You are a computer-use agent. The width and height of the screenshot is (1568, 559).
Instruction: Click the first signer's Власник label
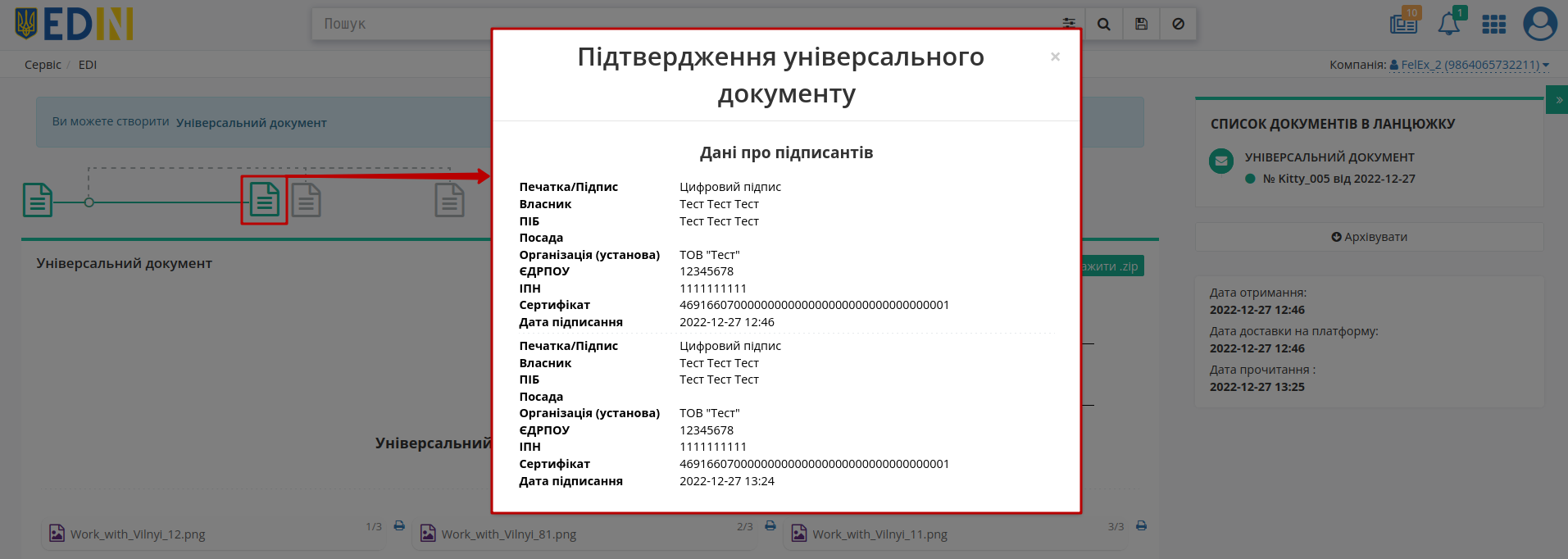(x=545, y=204)
